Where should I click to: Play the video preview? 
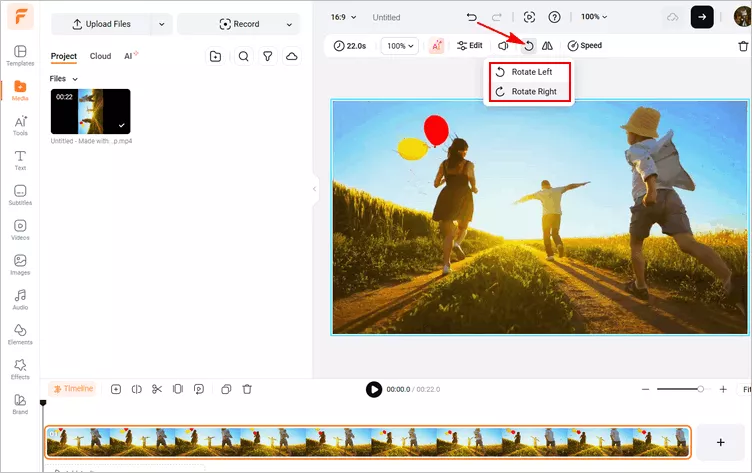pyautogui.click(x=373, y=389)
